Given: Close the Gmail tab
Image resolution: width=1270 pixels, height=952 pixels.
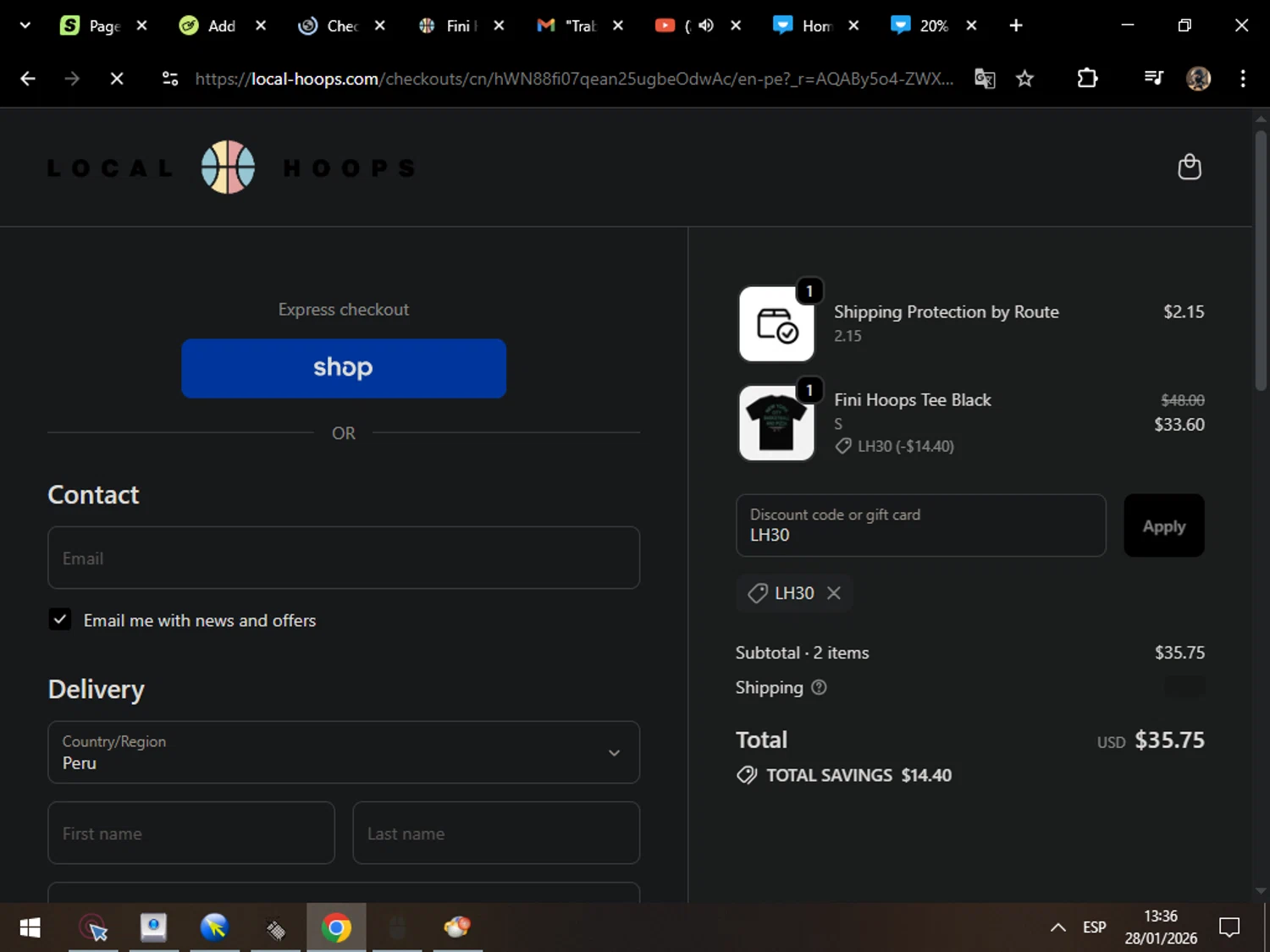Looking at the screenshot, I should point(618,25).
